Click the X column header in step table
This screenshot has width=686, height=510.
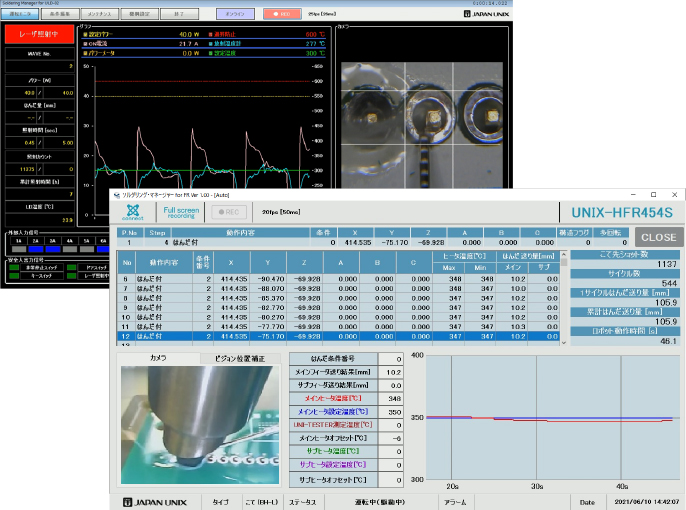pos(231,262)
